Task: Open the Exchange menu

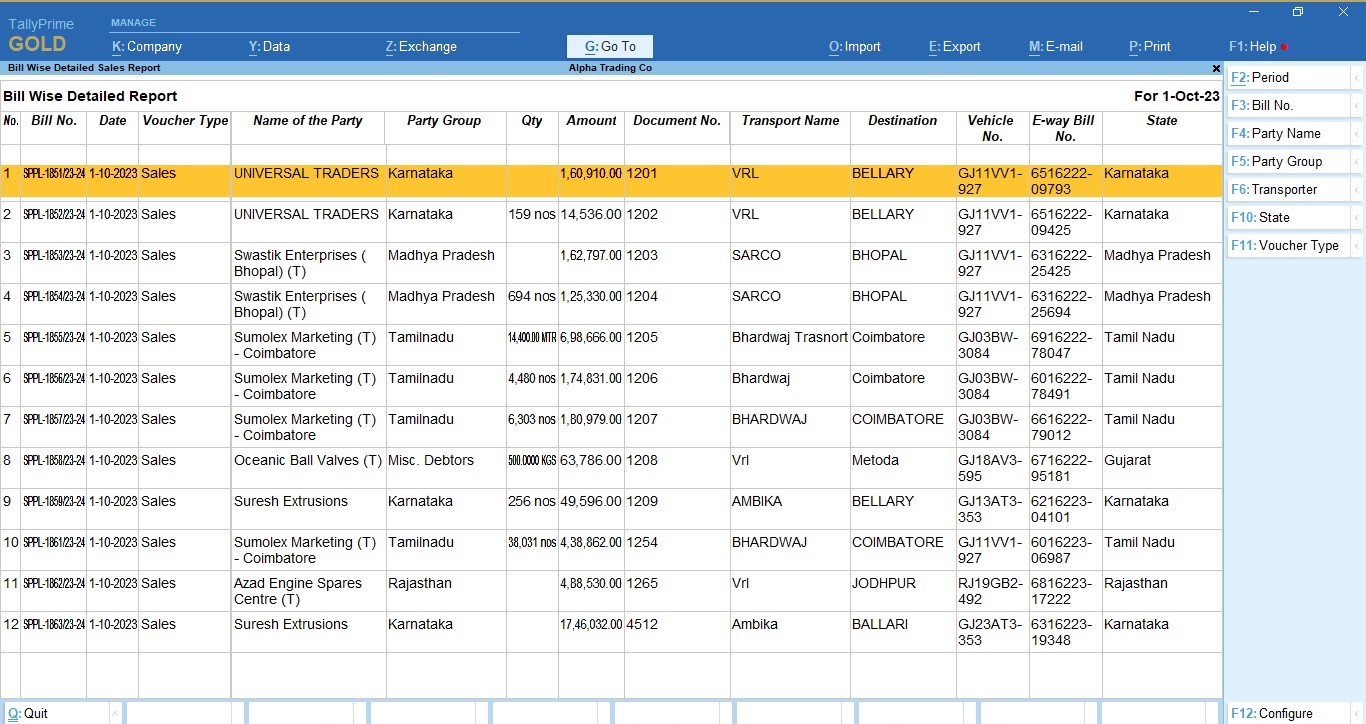Action: (421, 46)
